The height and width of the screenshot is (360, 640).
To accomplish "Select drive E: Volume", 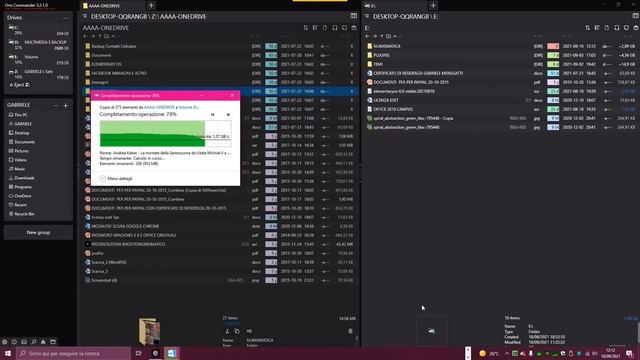I will [x=38, y=60].
